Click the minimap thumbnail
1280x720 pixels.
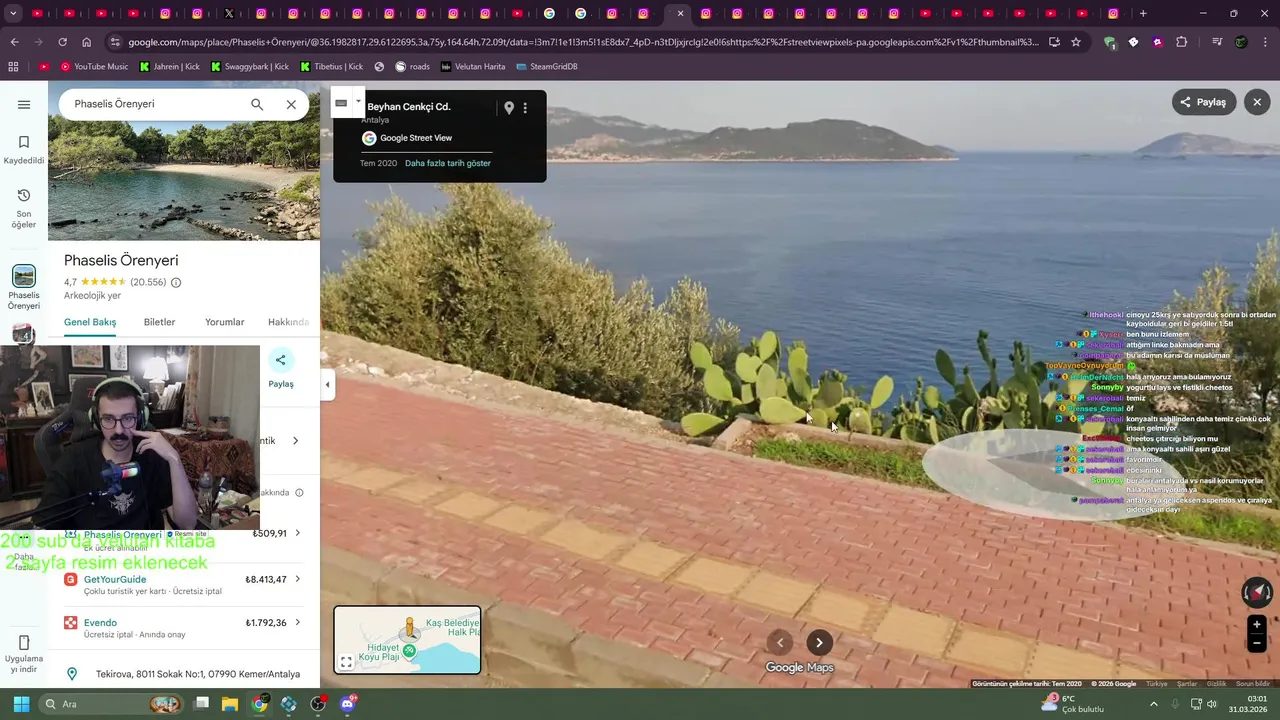(407, 640)
